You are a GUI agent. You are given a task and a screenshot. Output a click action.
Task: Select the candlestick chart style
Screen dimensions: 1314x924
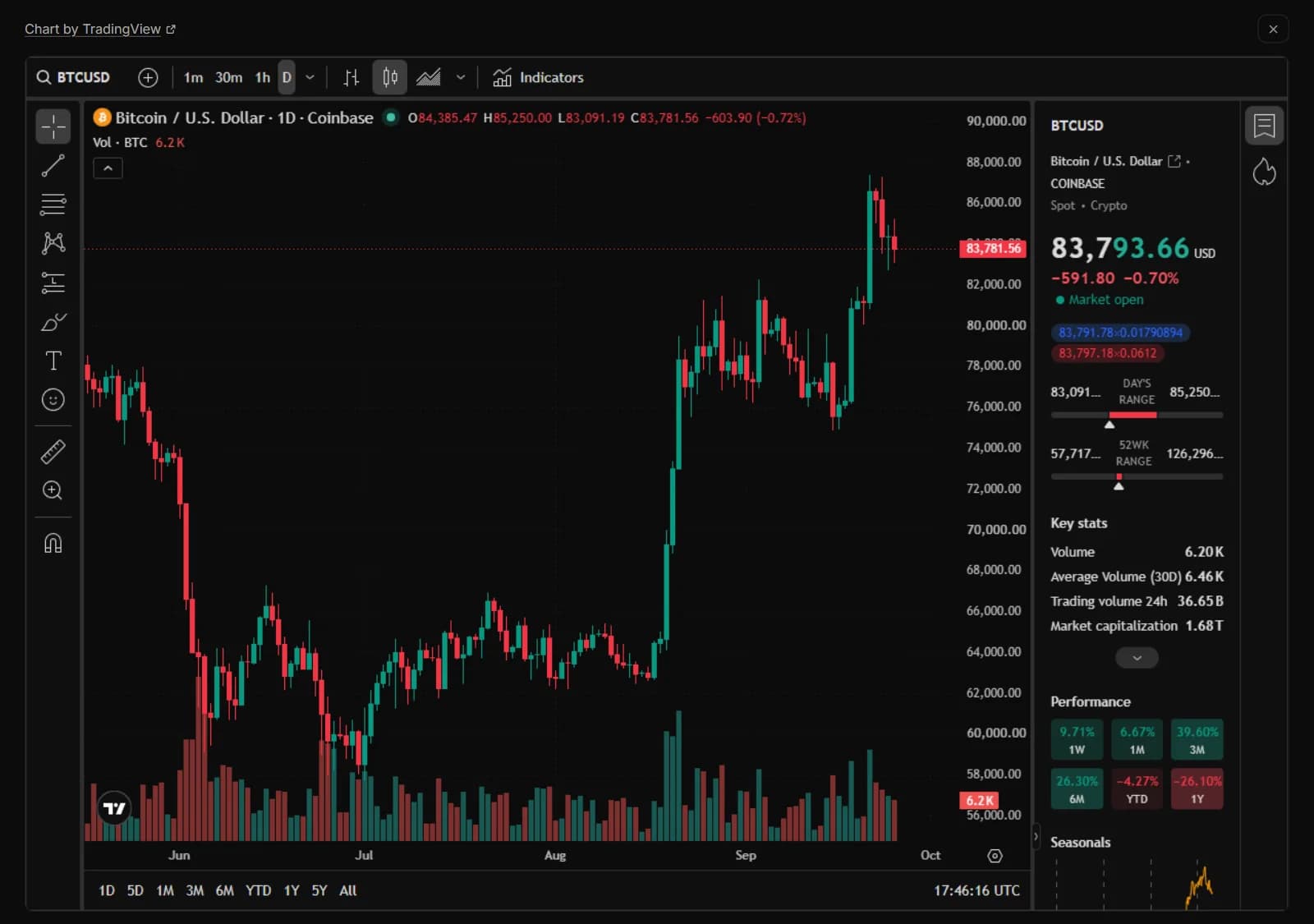point(389,77)
